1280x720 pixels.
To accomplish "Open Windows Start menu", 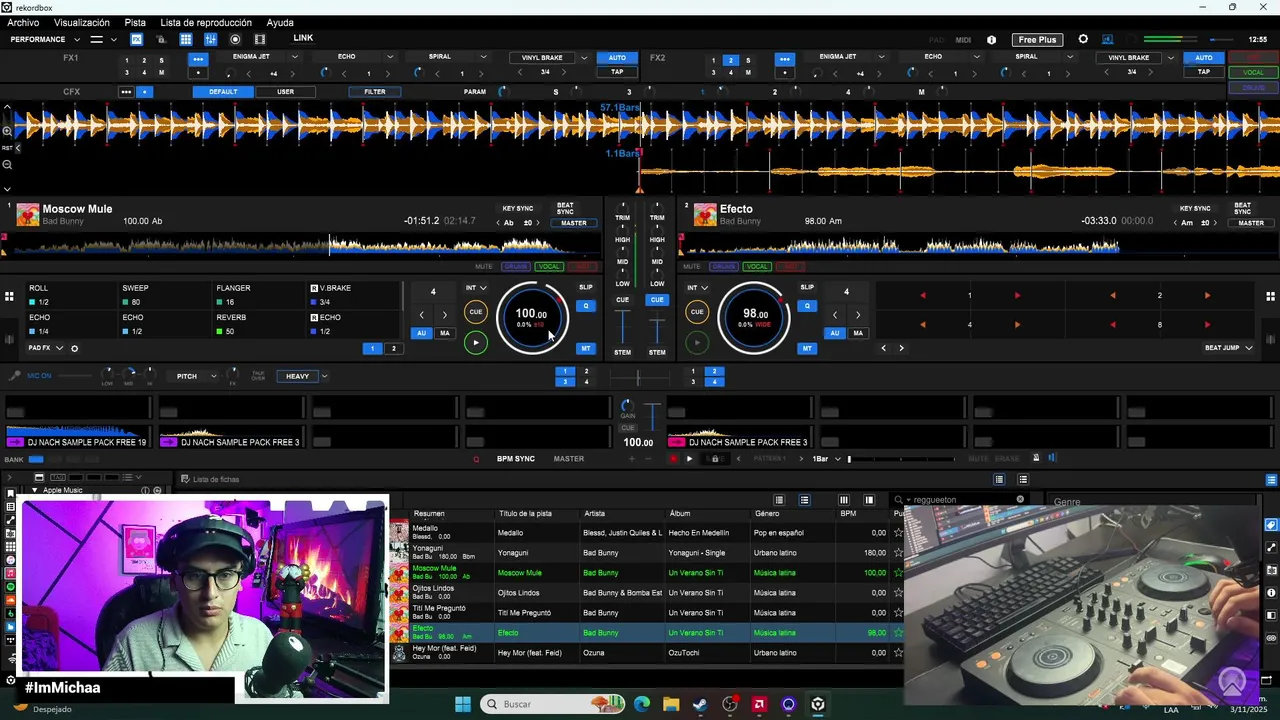I will click(463, 704).
